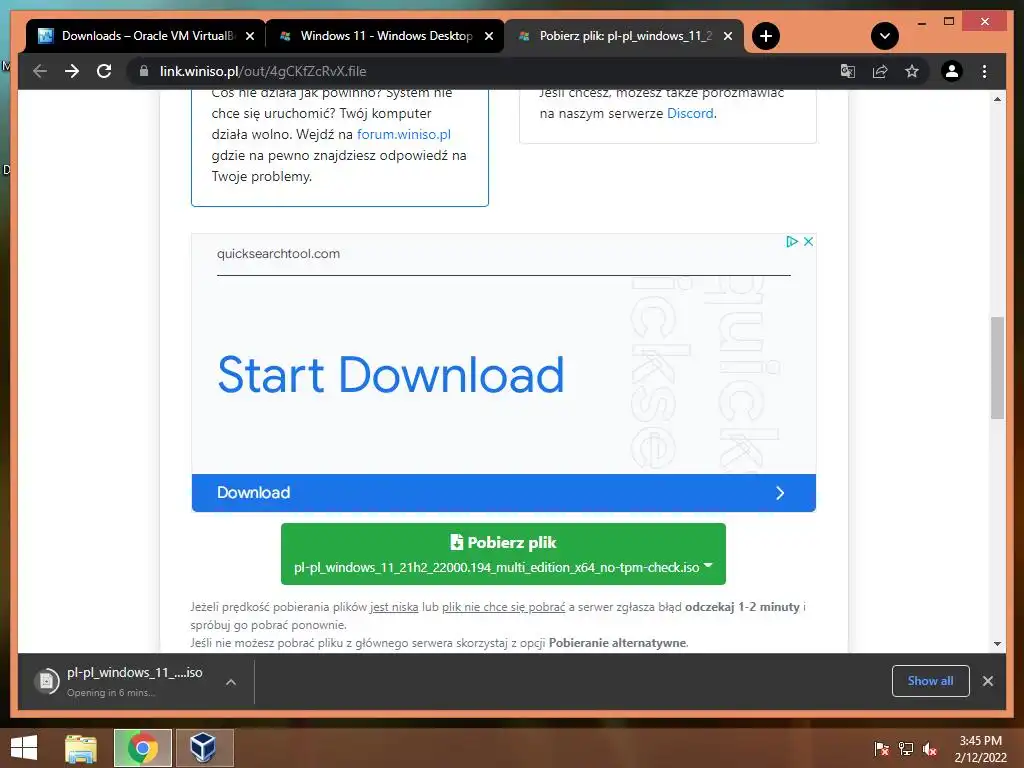Click the taskbar clock and date

tap(980, 749)
